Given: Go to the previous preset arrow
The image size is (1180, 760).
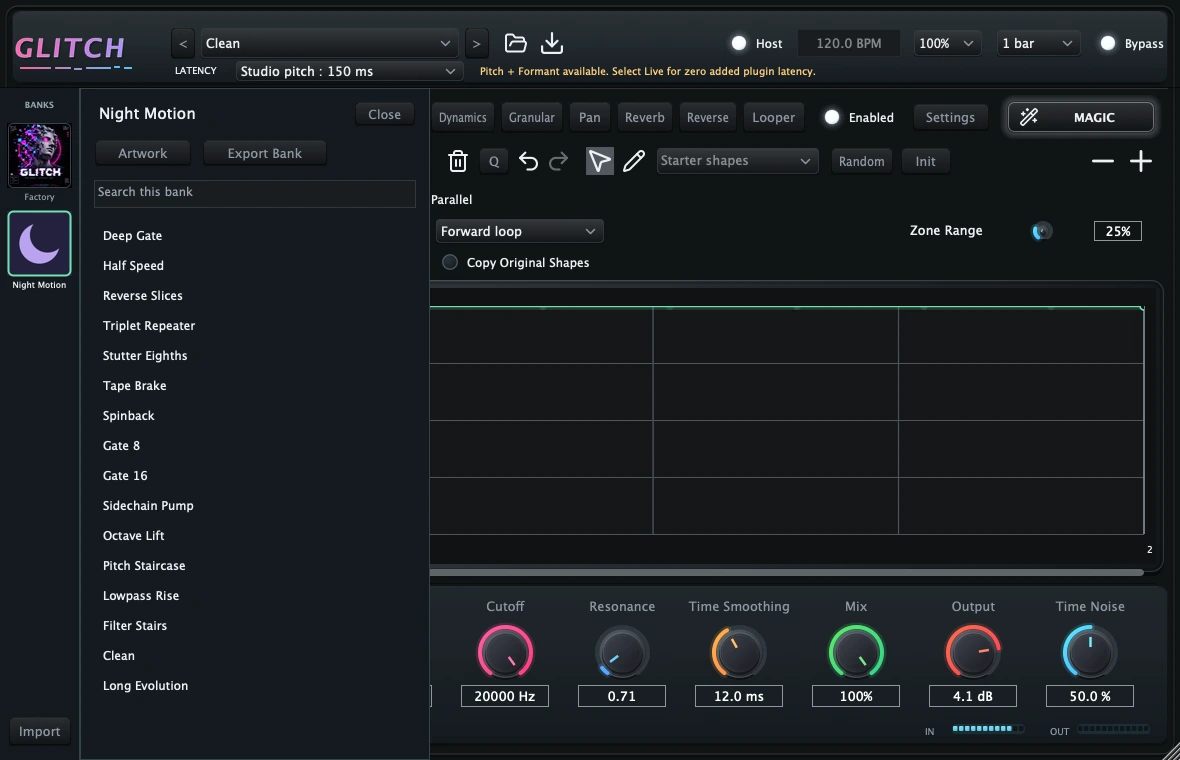Looking at the screenshot, I should point(183,44).
